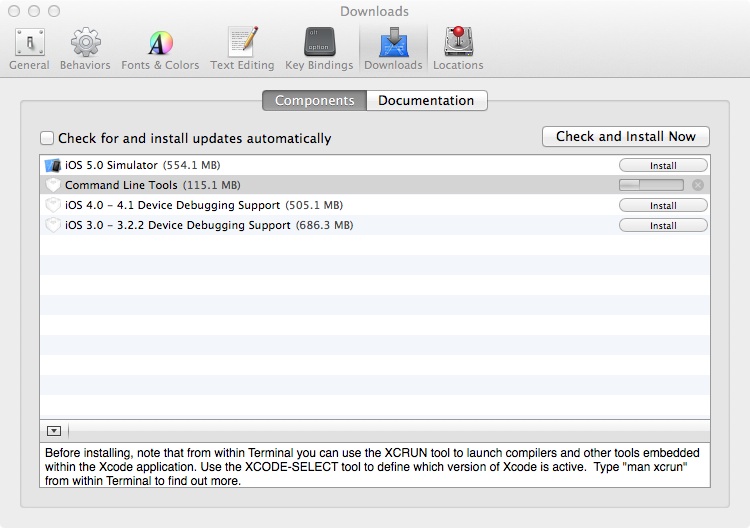Open the Locations preferences pane

[x=458, y=48]
